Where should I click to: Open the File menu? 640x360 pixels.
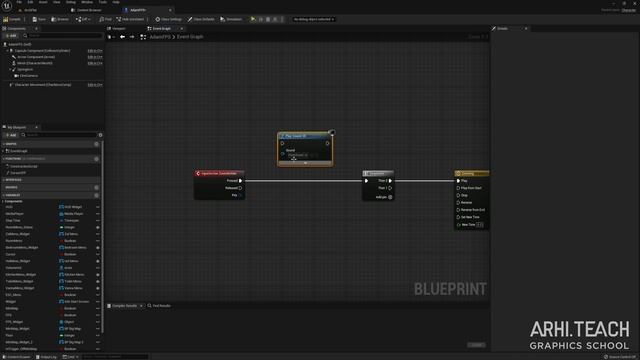tap(19, 2)
